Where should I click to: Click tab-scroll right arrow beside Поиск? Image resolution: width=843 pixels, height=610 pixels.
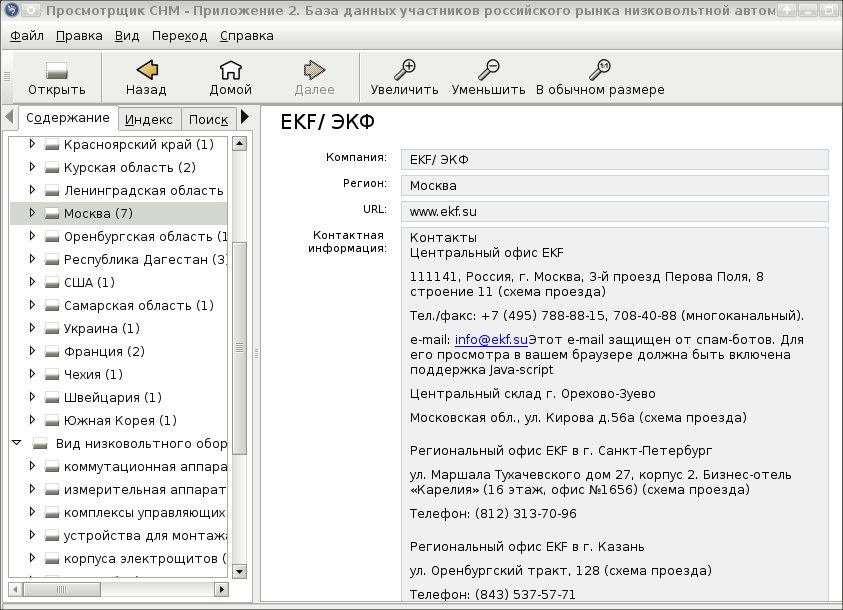click(245, 117)
